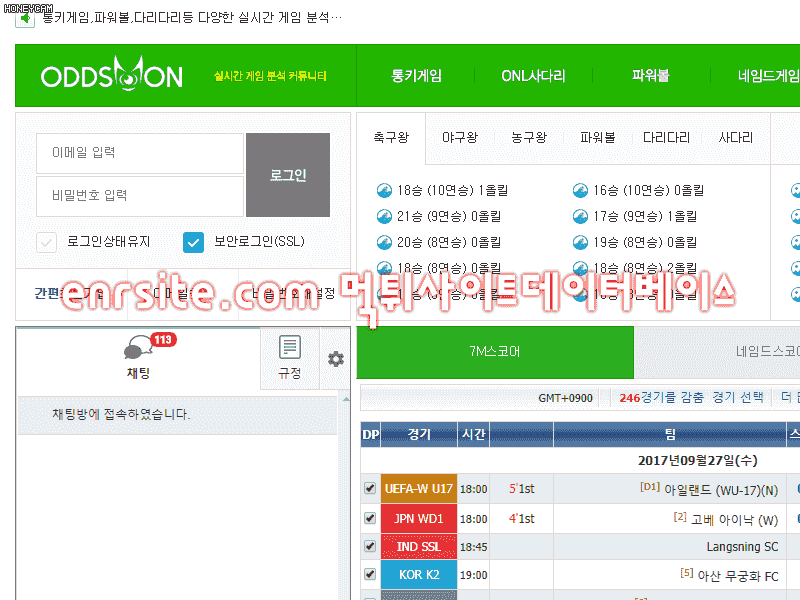
Task: Click team name 아일랜드 (WU-17)(N)
Action: coord(721,490)
